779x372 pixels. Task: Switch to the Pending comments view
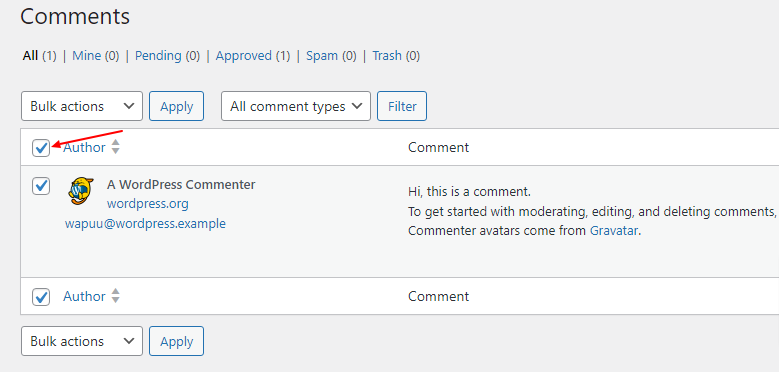(158, 56)
